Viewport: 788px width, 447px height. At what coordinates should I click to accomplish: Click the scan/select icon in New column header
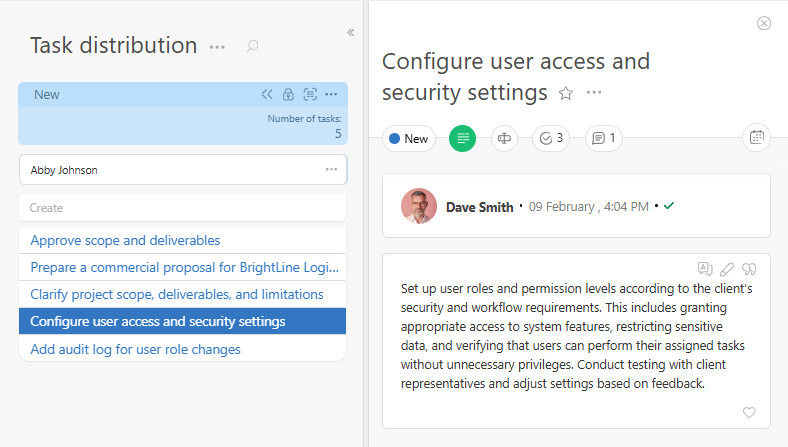point(310,95)
